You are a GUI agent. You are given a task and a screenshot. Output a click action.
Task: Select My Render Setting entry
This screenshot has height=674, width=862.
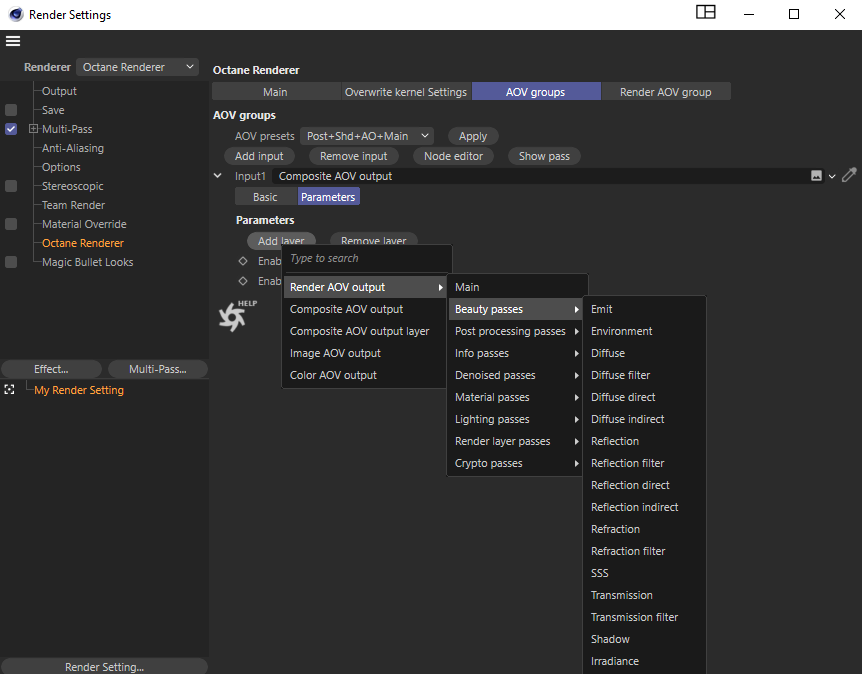(79, 390)
